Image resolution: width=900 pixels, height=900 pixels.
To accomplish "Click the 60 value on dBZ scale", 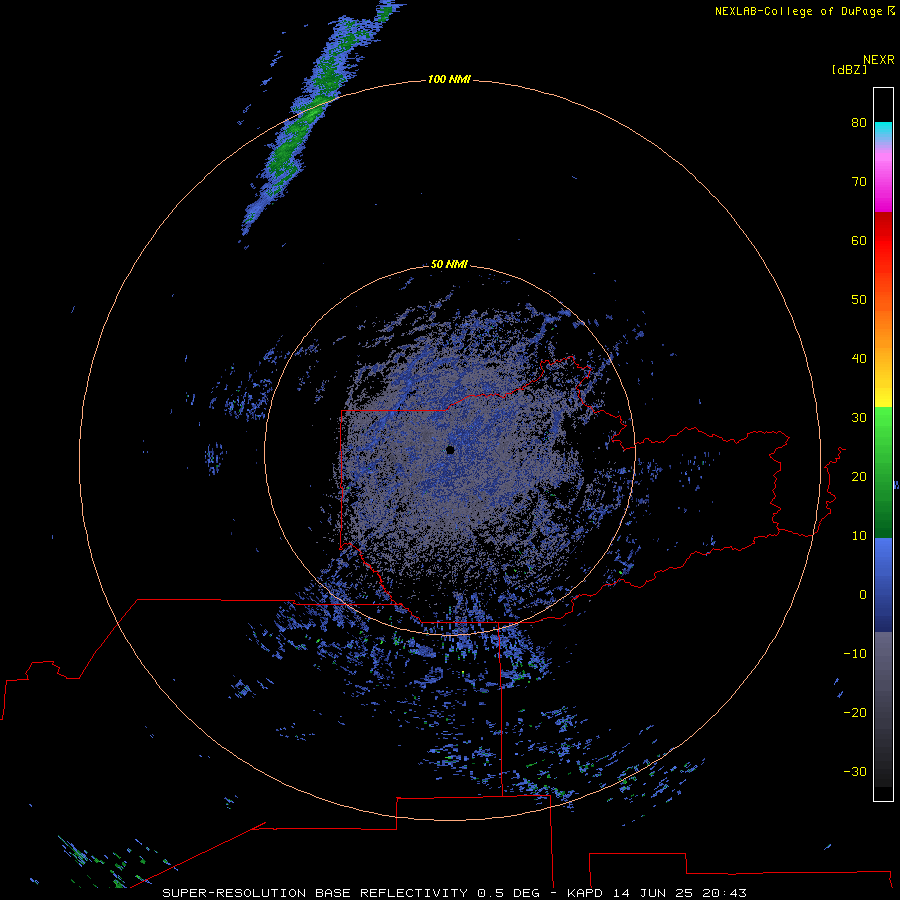I will (859, 240).
